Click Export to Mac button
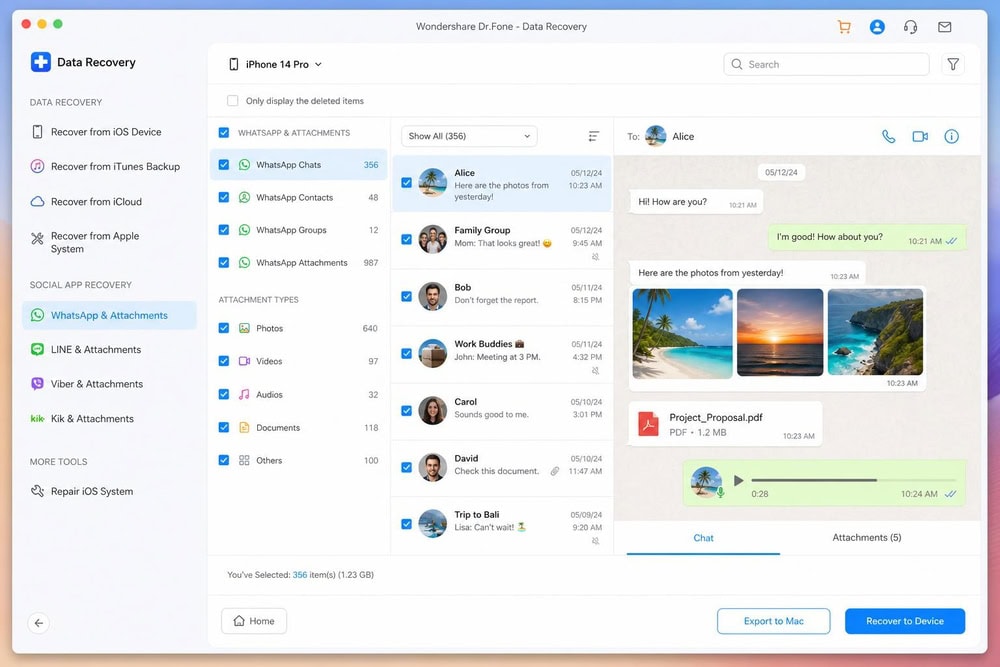 click(774, 621)
